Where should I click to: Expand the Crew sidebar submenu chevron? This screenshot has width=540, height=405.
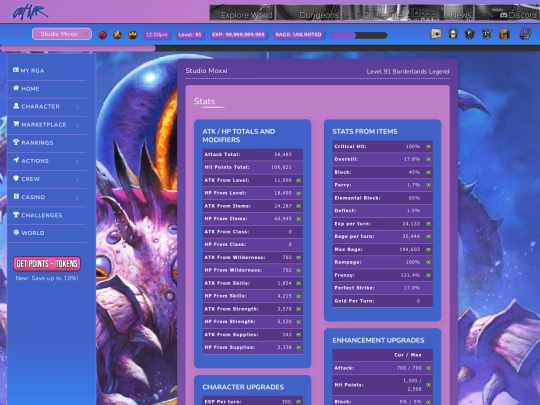[x=77, y=179]
